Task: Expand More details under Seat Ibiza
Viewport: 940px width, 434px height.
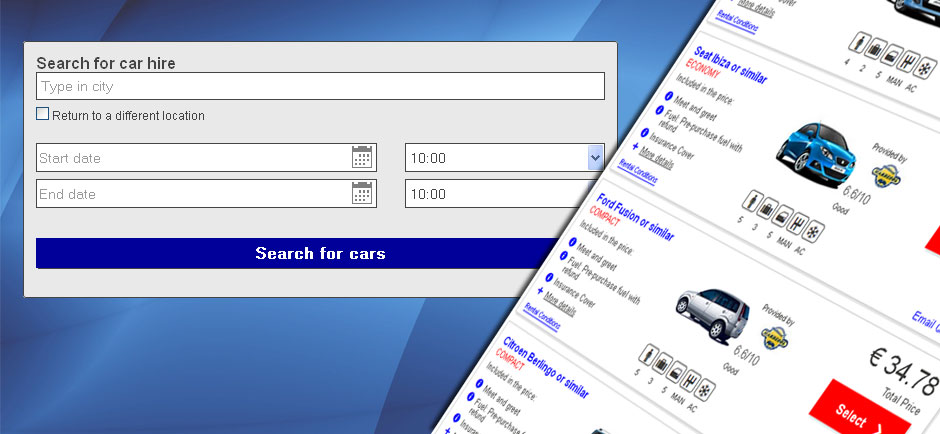Action: point(656,157)
